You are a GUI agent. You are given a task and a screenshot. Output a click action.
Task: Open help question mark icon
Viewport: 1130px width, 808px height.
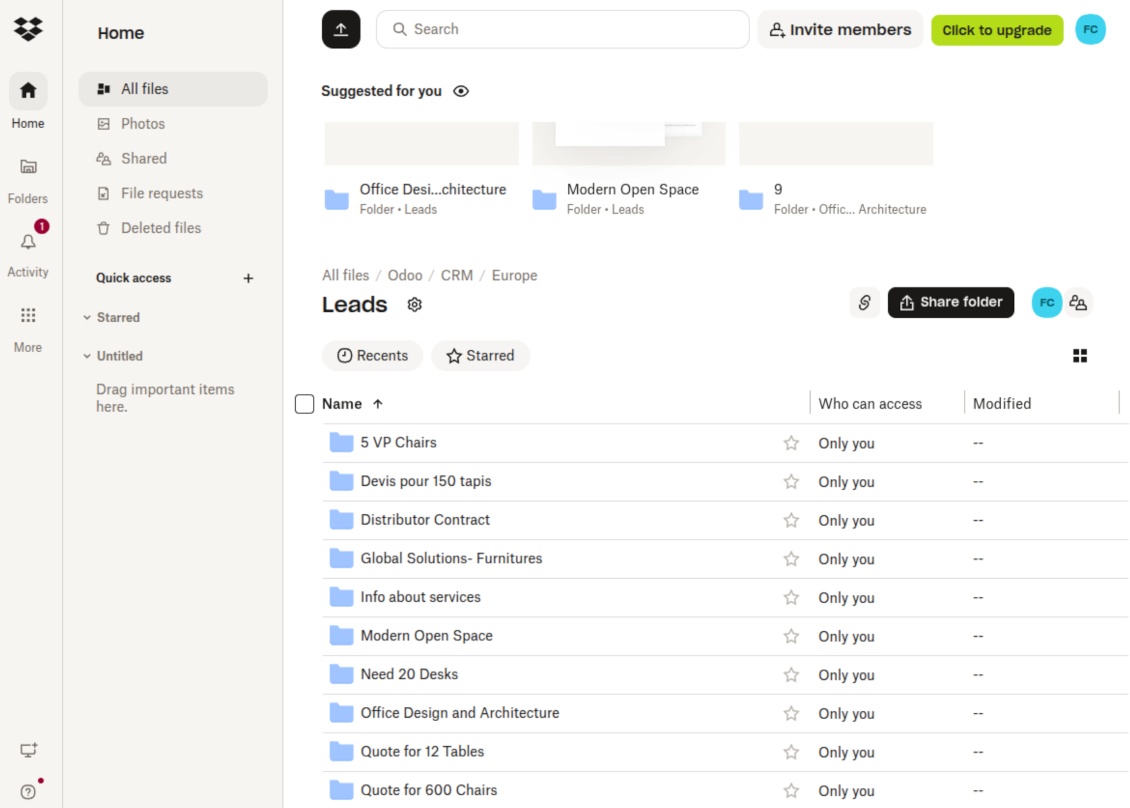click(x=28, y=791)
